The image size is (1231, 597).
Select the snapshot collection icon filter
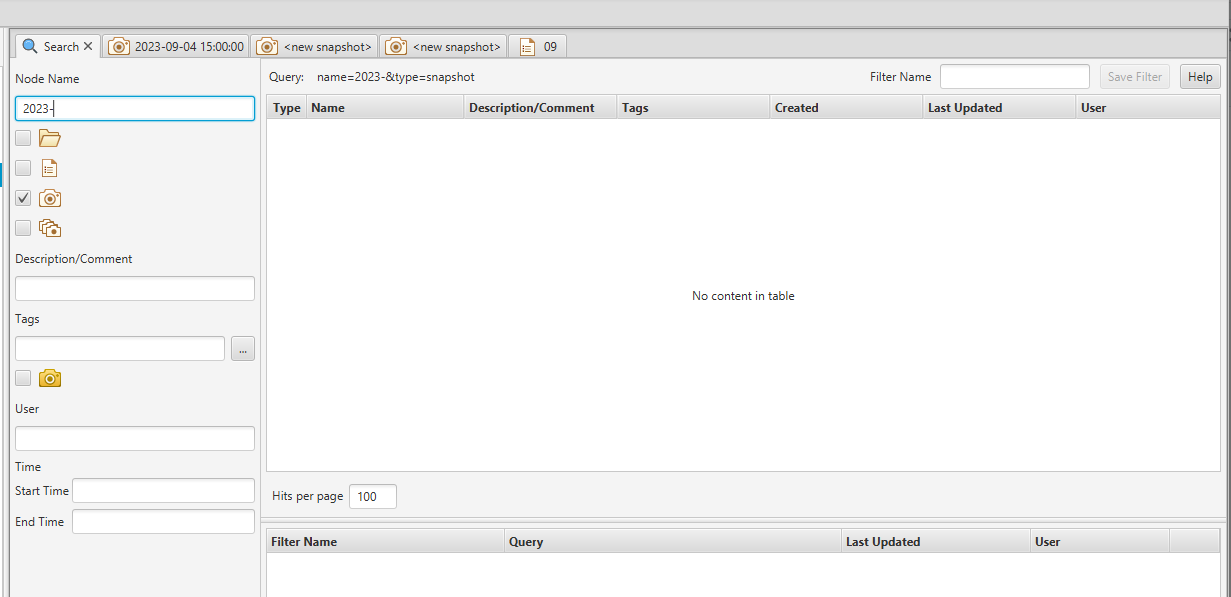click(49, 228)
